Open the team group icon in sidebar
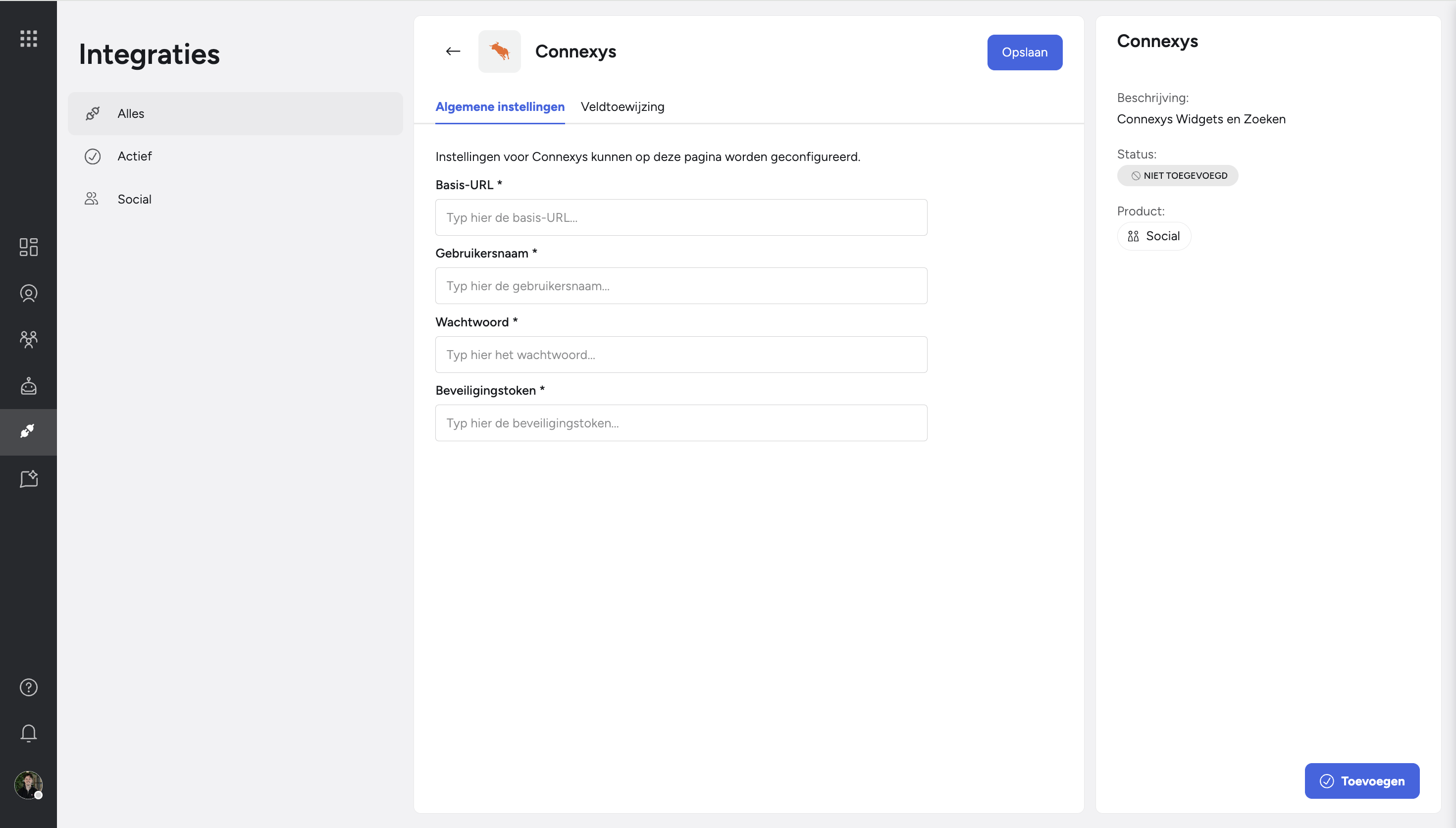 click(x=28, y=340)
